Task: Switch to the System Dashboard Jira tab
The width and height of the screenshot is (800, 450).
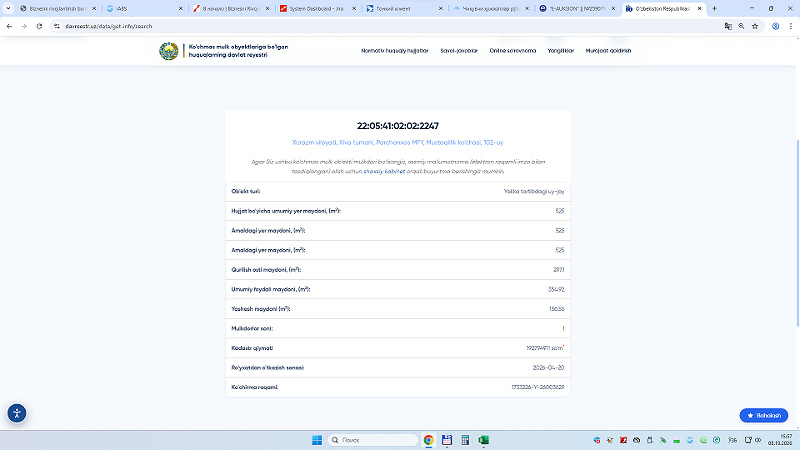Action: point(317,8)
